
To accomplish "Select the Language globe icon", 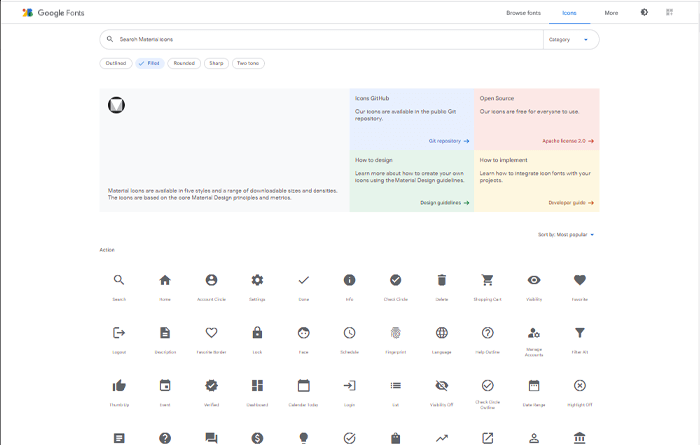I will coord(442,333).
